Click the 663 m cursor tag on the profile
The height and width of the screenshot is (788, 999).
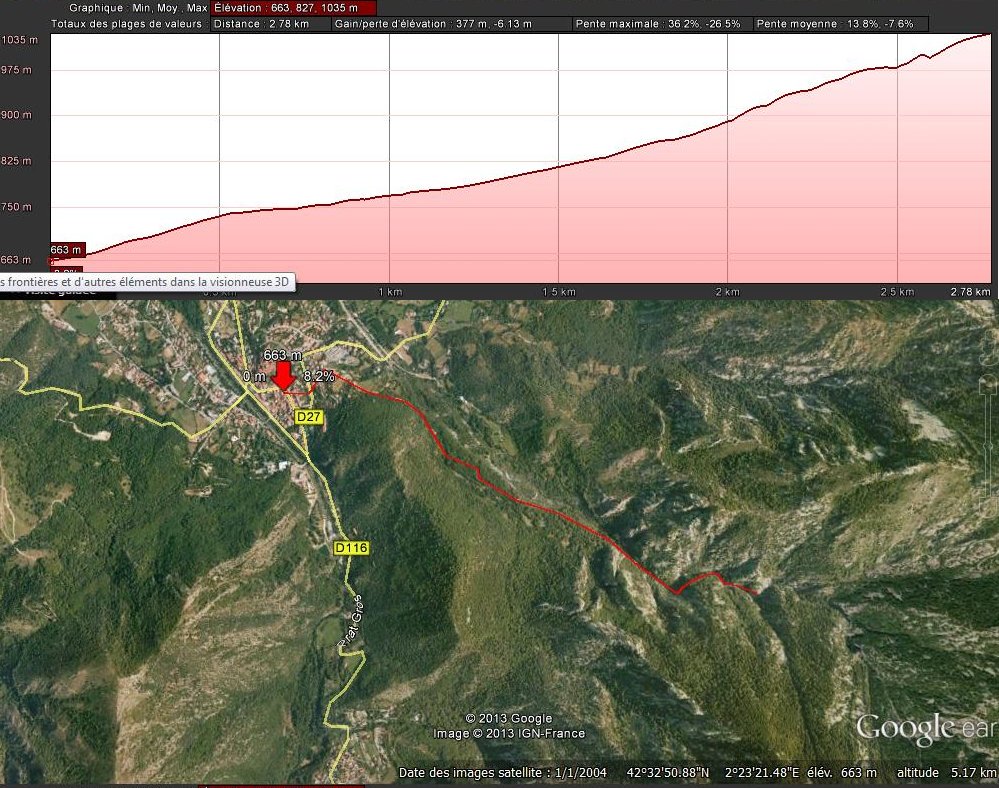(x=66, y=249)
